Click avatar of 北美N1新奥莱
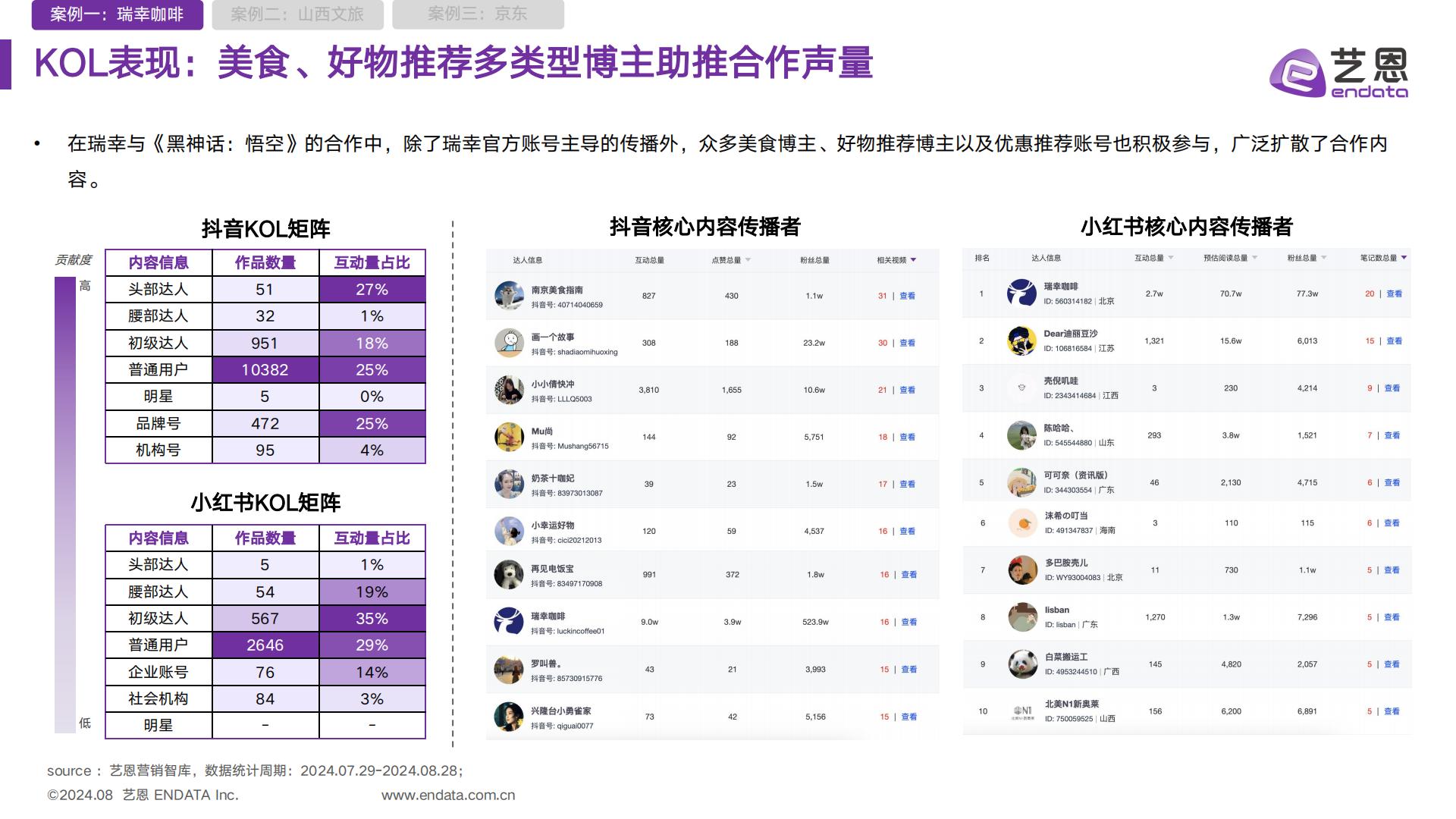This screenshot has height=819, width=1456. 1022,711
